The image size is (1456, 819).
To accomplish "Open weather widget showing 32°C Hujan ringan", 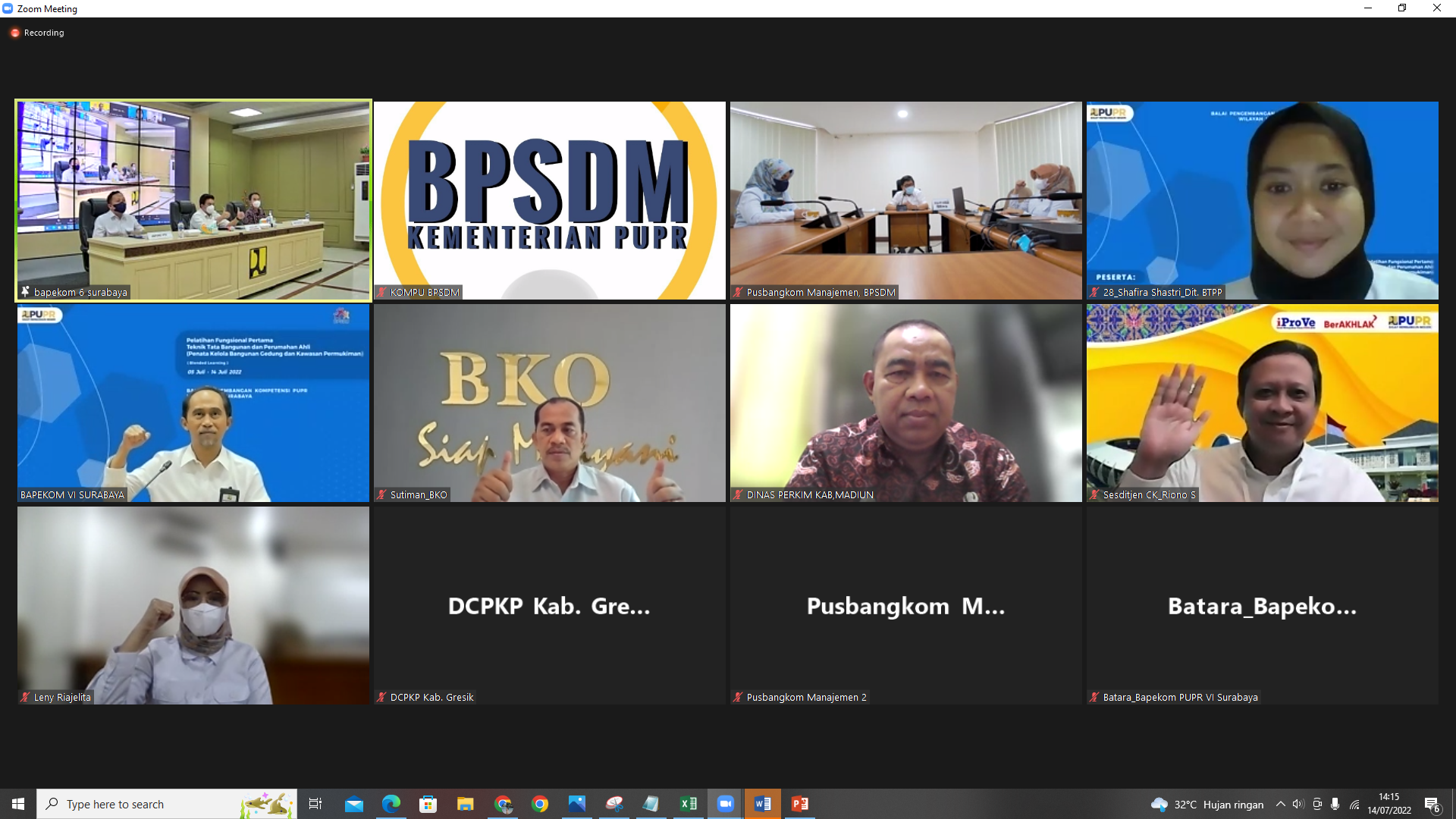I will (x=1207, y=804).
